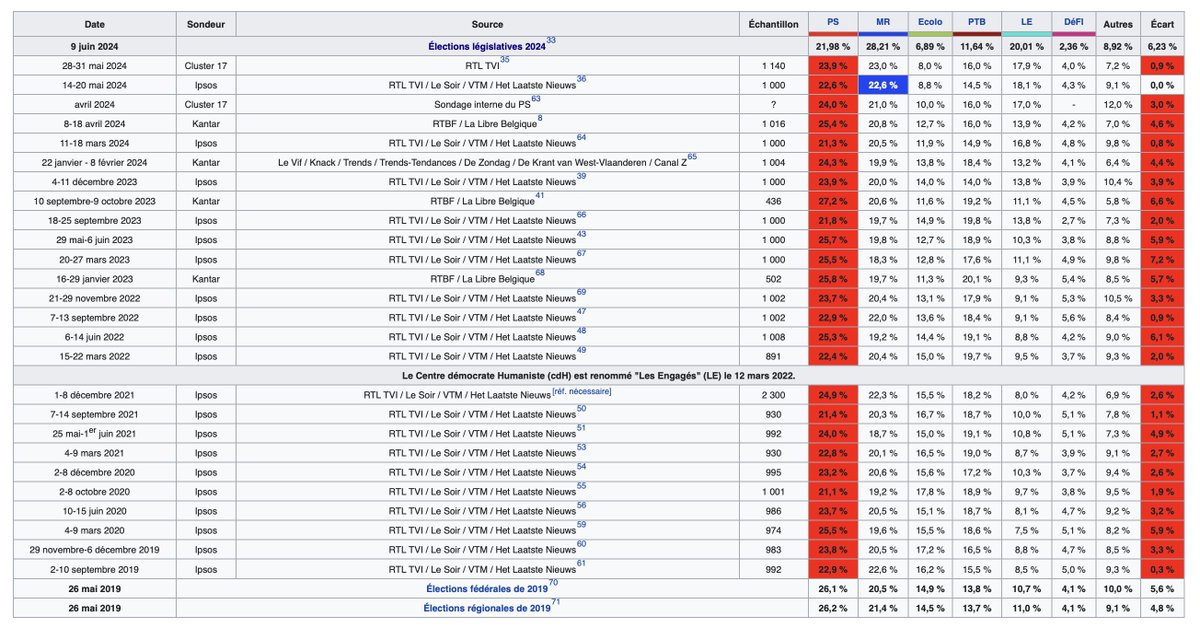Image resolution: width=1200 pixels, height=628 pixels.
Task: Click footnote reference 49
Action: pos(582,350)
